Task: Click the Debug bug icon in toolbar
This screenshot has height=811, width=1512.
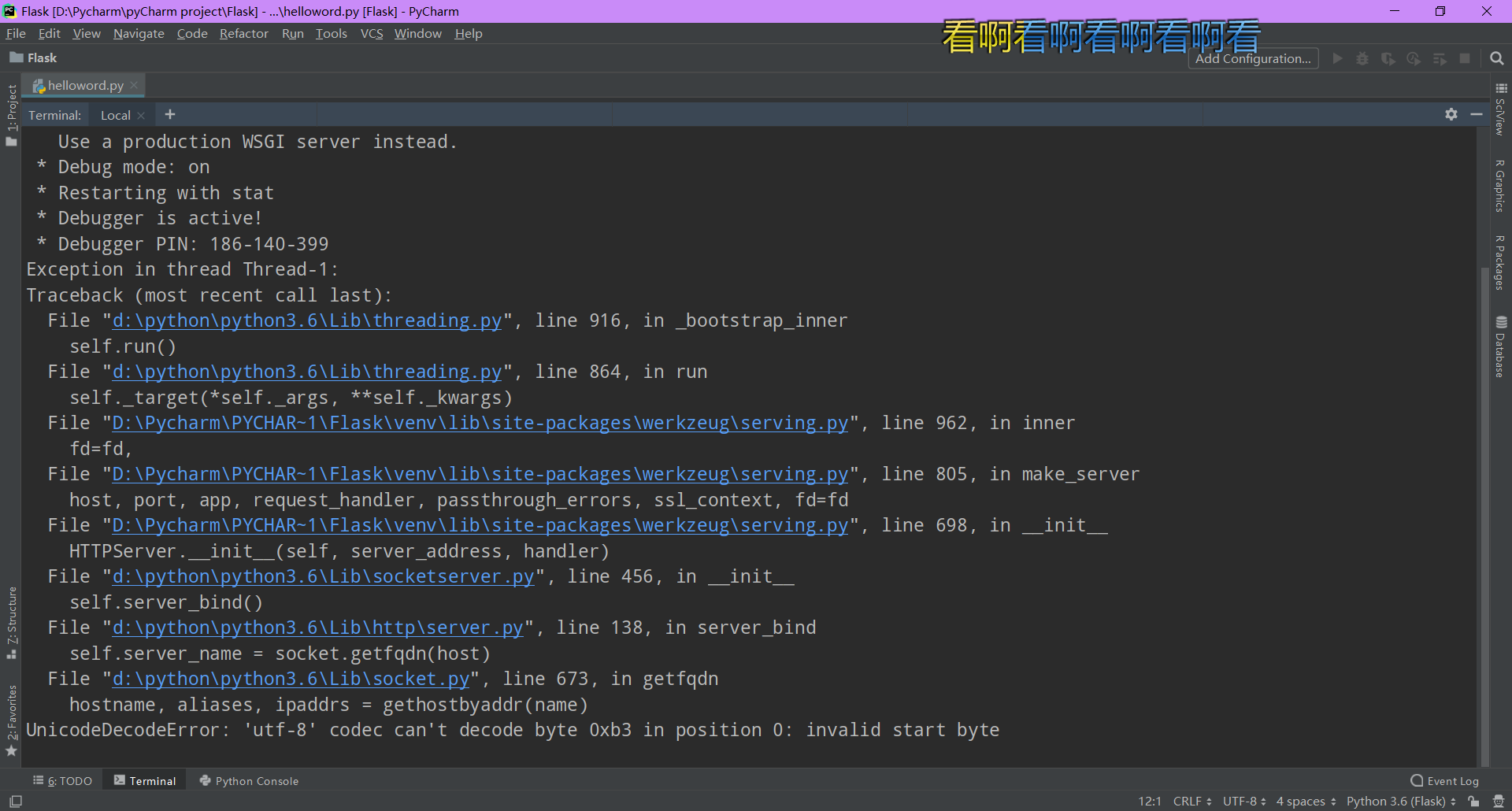Action: 1362,58
